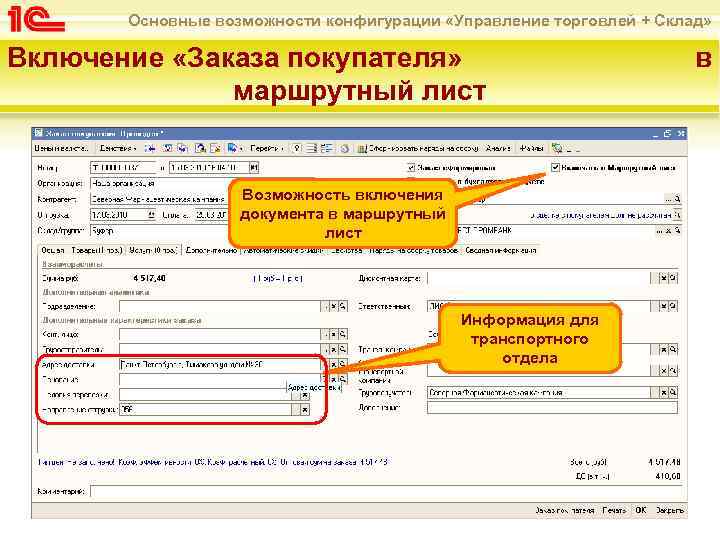720x540 pixels.
Task: Confirm the form with the OK button
Action: [x=641, y=511]
